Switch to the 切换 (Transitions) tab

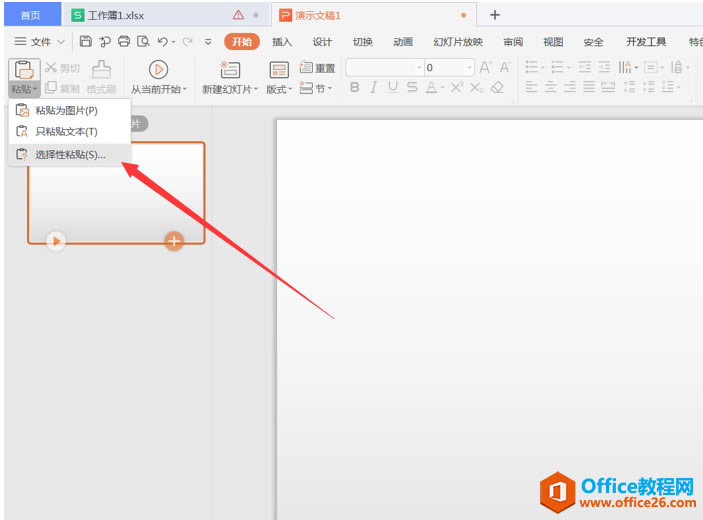point(362,42)
